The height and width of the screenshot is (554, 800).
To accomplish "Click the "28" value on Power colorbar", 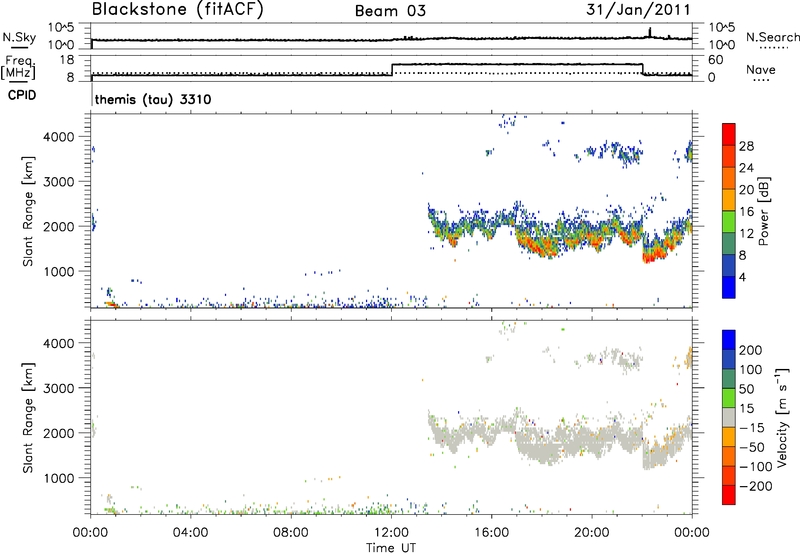I will [746, 146].
